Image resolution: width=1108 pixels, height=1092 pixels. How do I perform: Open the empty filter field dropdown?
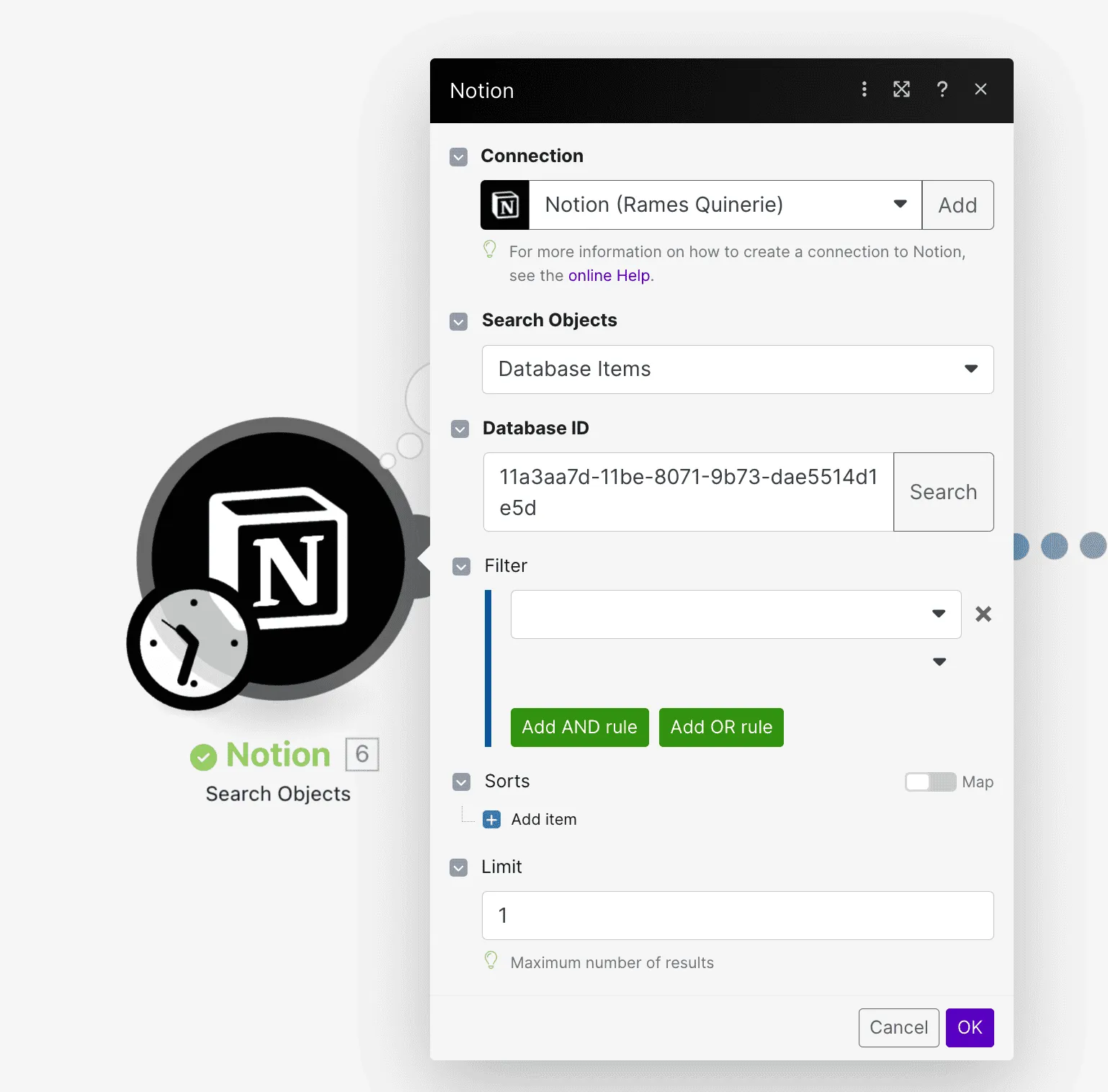coord(736,614)
